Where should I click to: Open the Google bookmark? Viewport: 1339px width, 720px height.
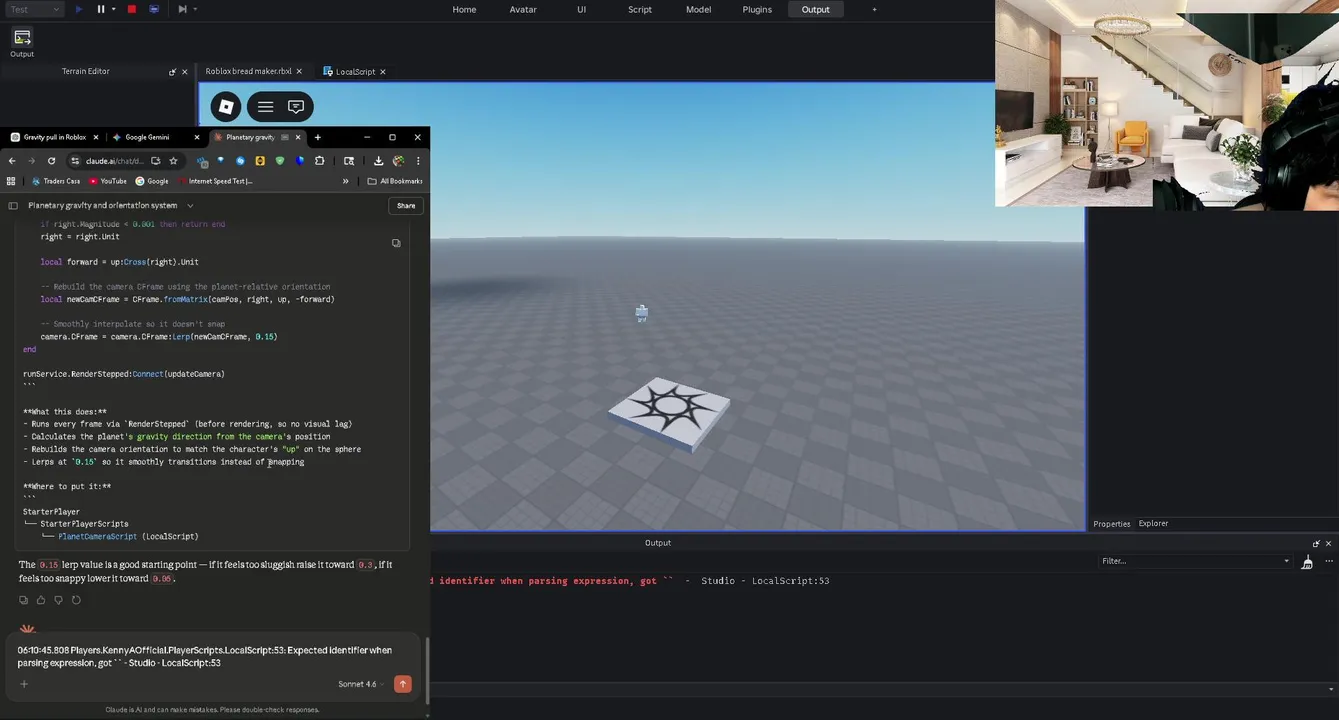152,181
